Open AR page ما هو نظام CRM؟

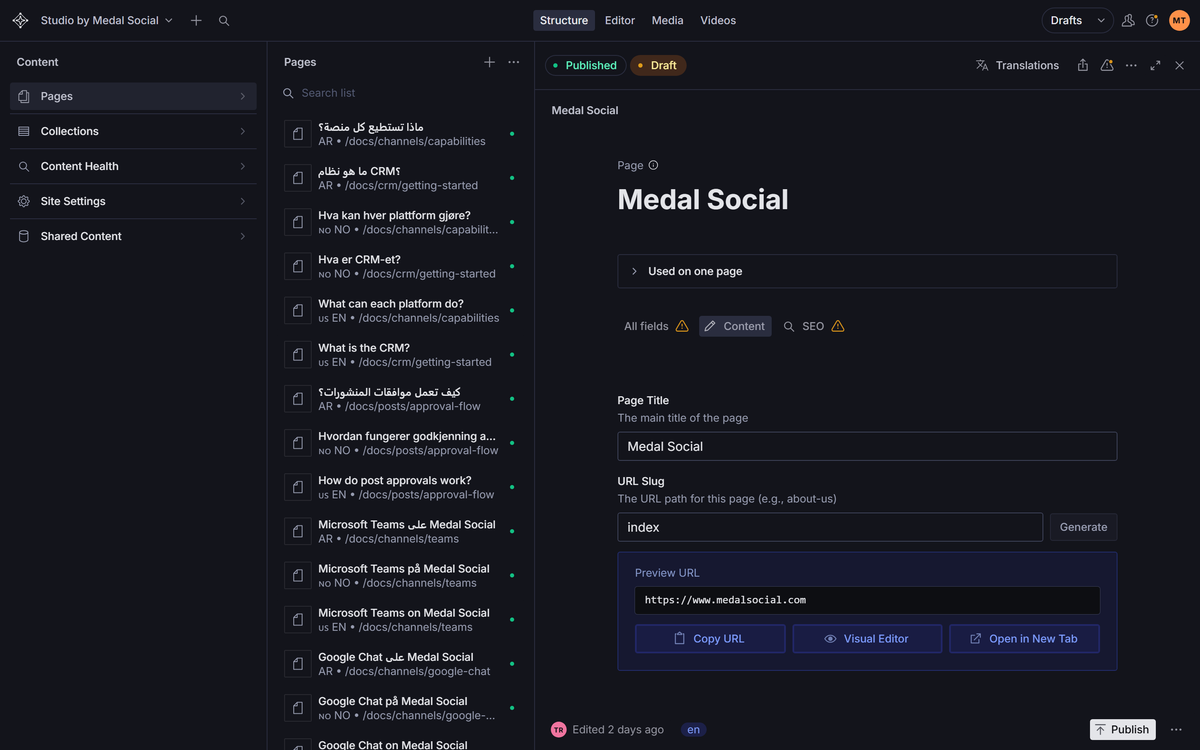tap(400, 178)
